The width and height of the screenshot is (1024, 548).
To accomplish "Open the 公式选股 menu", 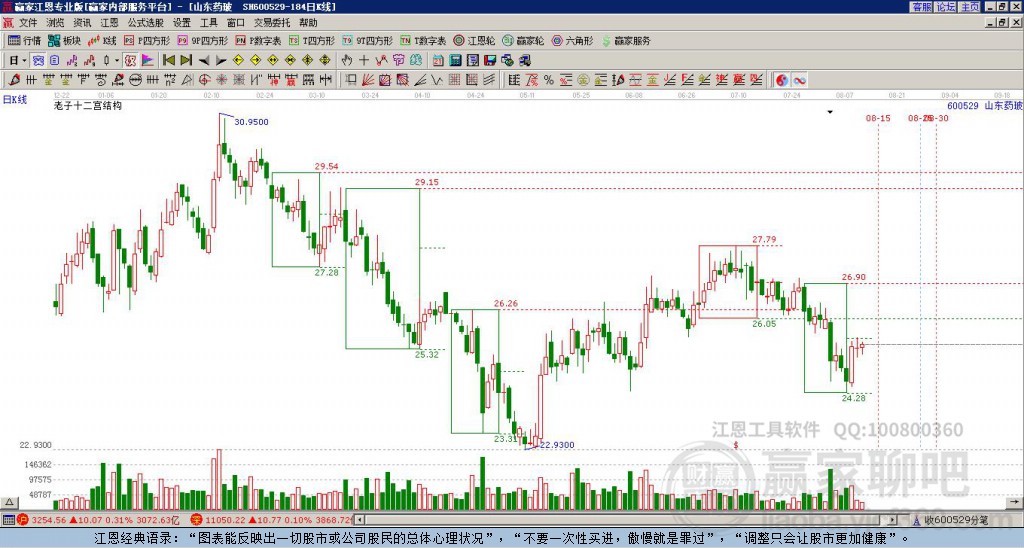I will [145, 23].
